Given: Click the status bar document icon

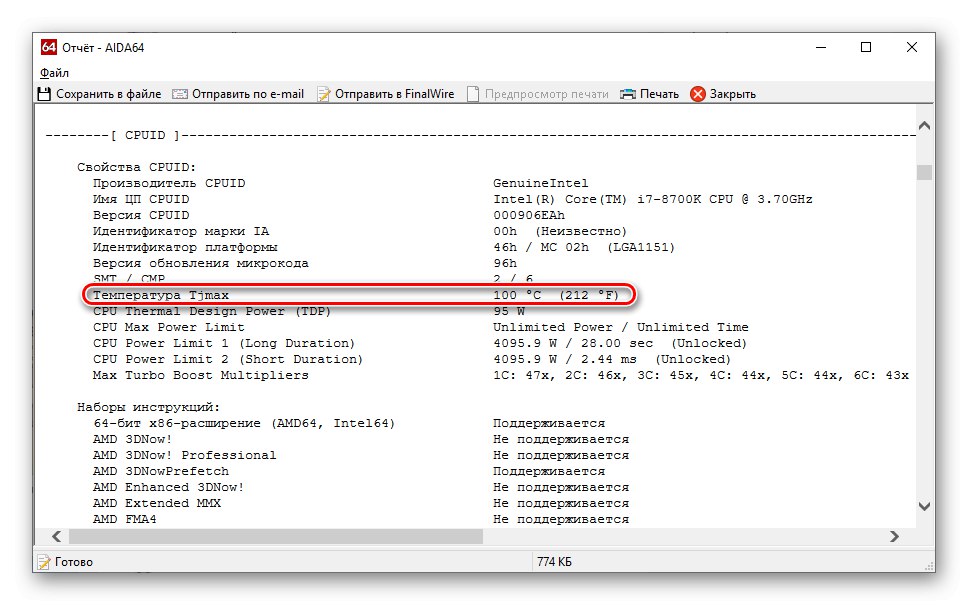Looking at the screenshot, I should [x=44, y=562].
